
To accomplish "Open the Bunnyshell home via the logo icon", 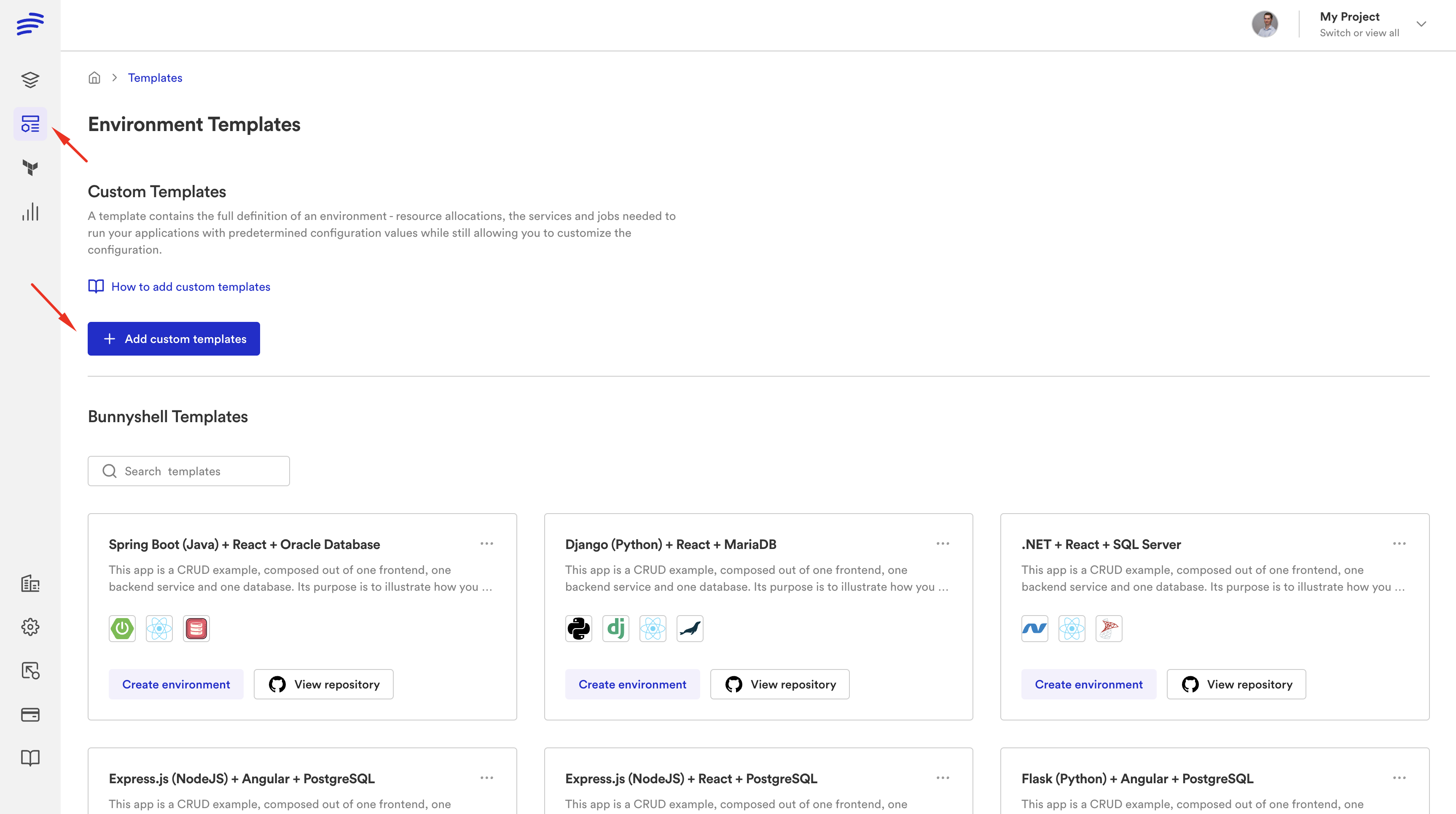I will click(x=30, y=24).
